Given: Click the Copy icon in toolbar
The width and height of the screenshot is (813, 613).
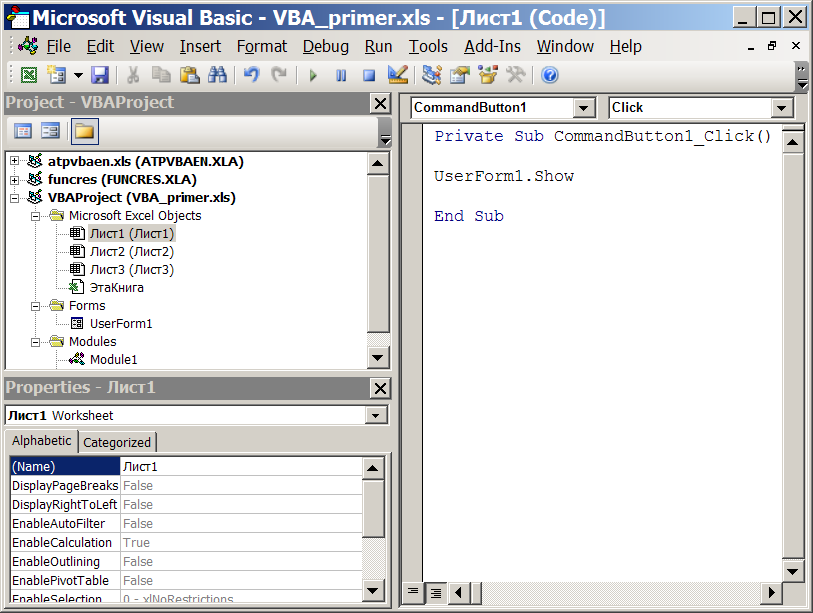Looking at the screenshot, I should tap(161, 75).
